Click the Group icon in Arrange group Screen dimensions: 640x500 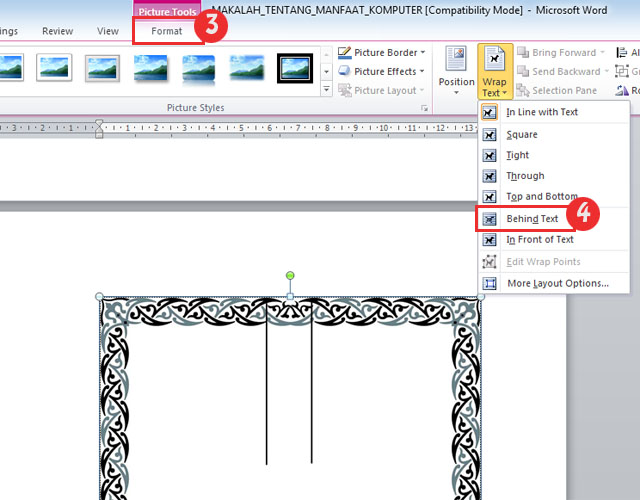[622, 71]
